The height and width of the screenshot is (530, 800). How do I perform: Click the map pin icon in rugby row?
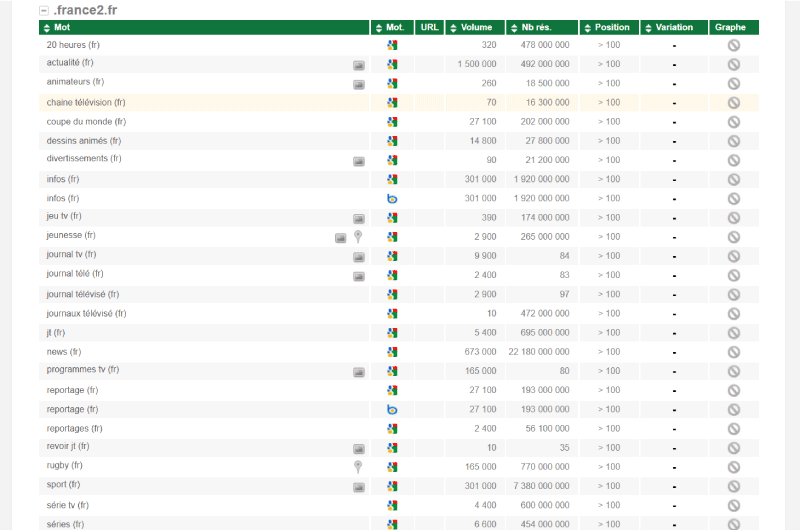tap(358, 467)
